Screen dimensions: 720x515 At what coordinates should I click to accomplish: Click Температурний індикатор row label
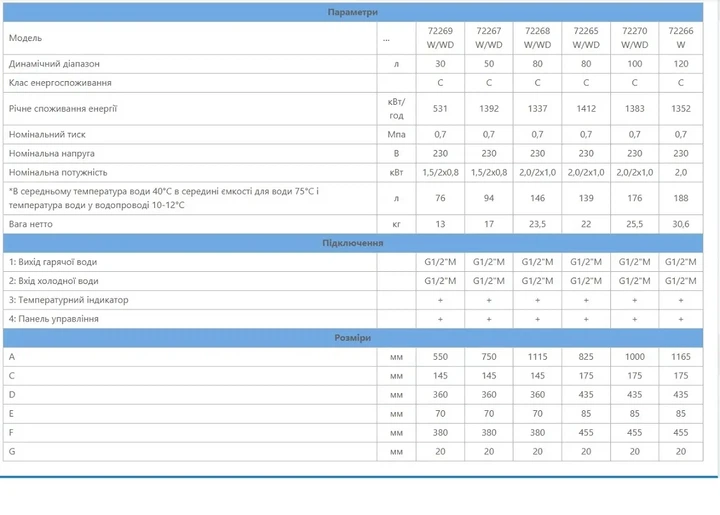click(x=68, y=300)
